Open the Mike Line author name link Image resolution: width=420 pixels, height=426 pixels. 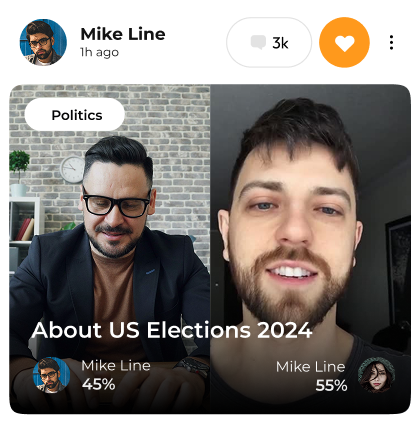(123, 34)
